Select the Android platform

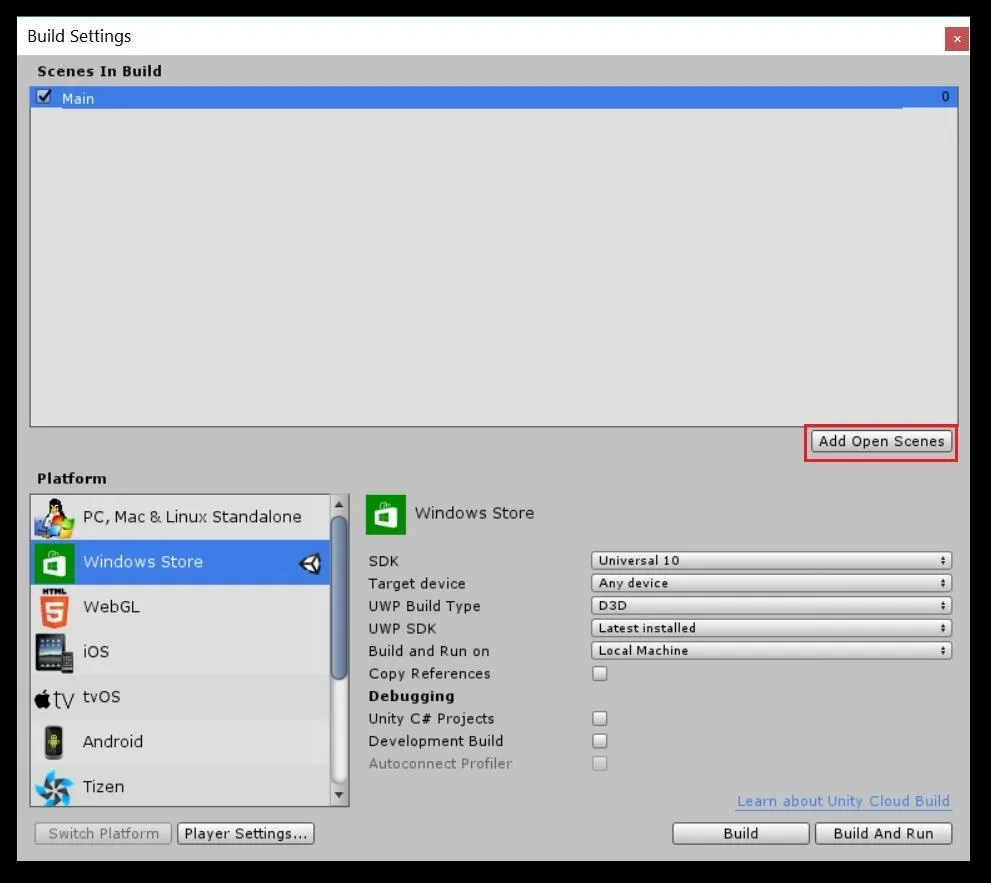click(180, 742)
